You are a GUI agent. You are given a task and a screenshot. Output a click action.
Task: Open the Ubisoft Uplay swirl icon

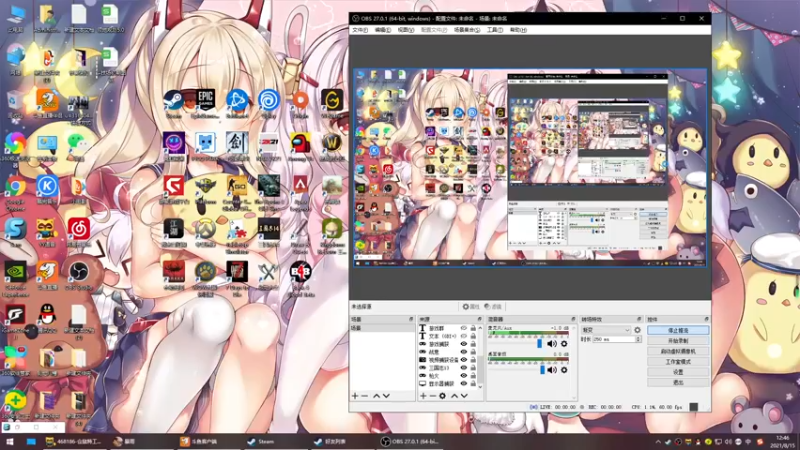(268, 100)
